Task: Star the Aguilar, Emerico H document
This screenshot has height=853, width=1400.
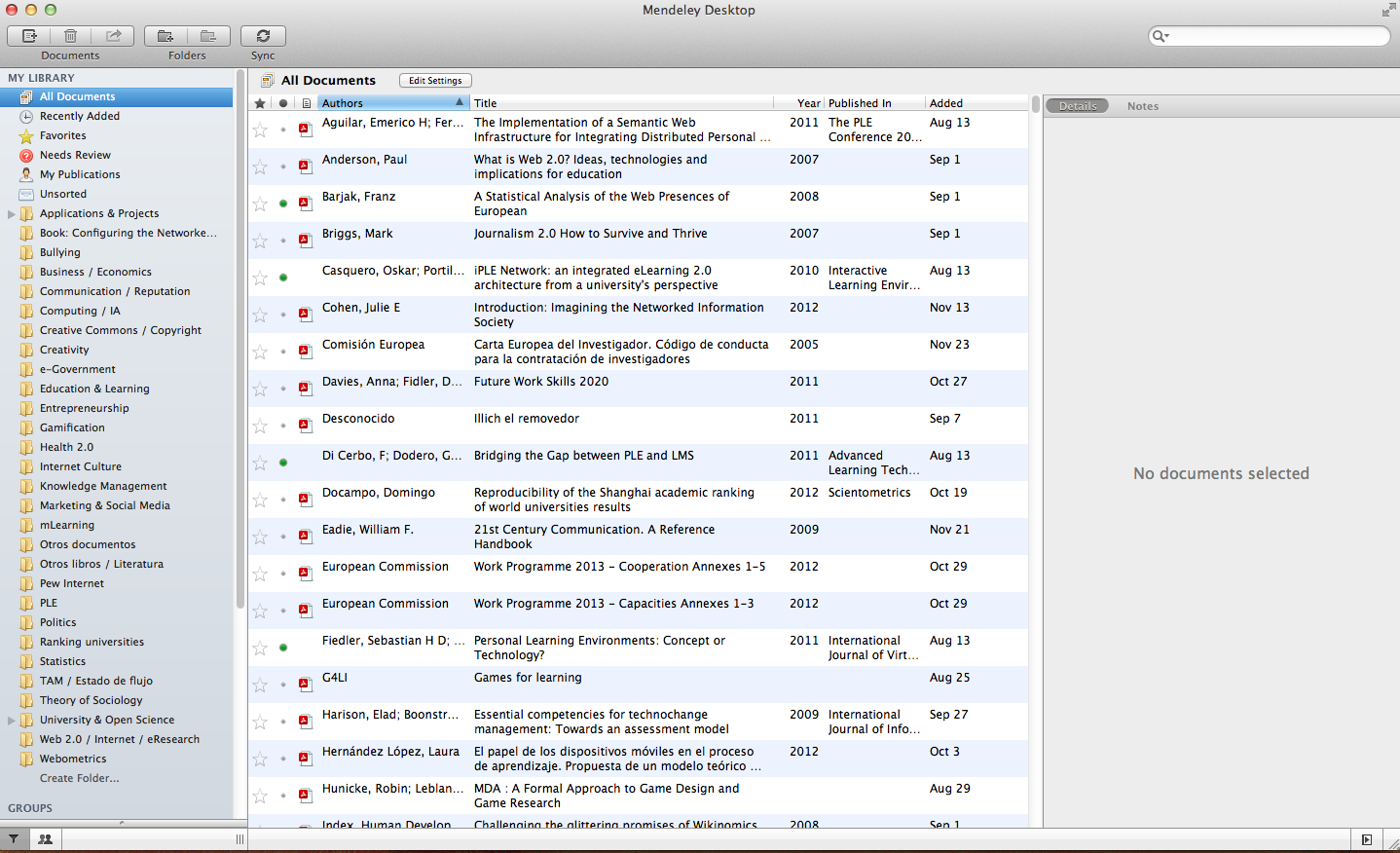Action: click(x=260, y=130)
